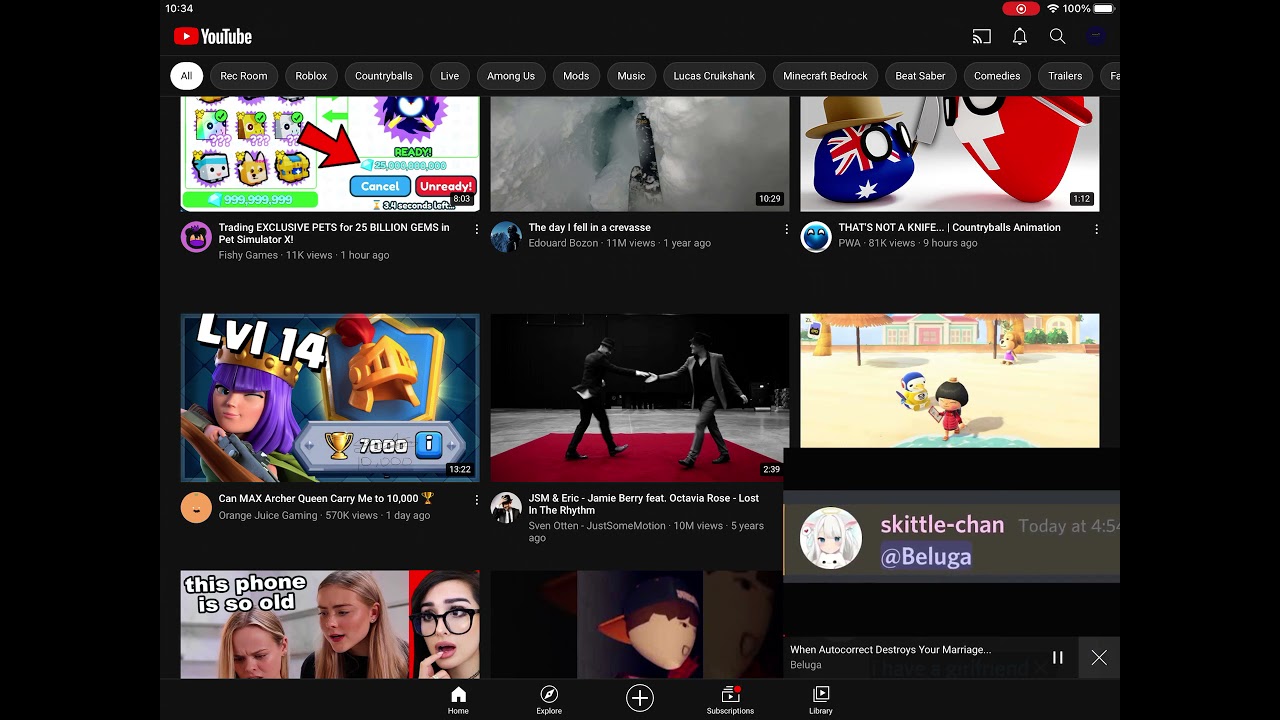Image resolution: width=1280 pixels, height=720 pixels.
Task: Tap the battery indicator in status bar
Action: [1104, 9]
